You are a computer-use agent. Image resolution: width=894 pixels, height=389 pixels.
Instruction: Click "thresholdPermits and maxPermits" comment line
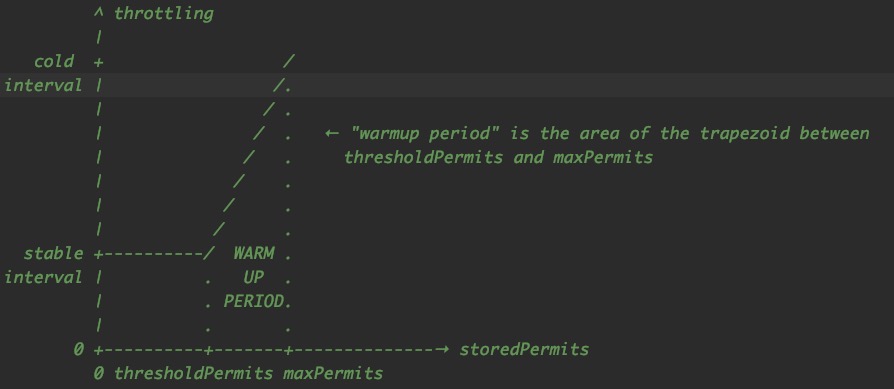coord(498,157)
